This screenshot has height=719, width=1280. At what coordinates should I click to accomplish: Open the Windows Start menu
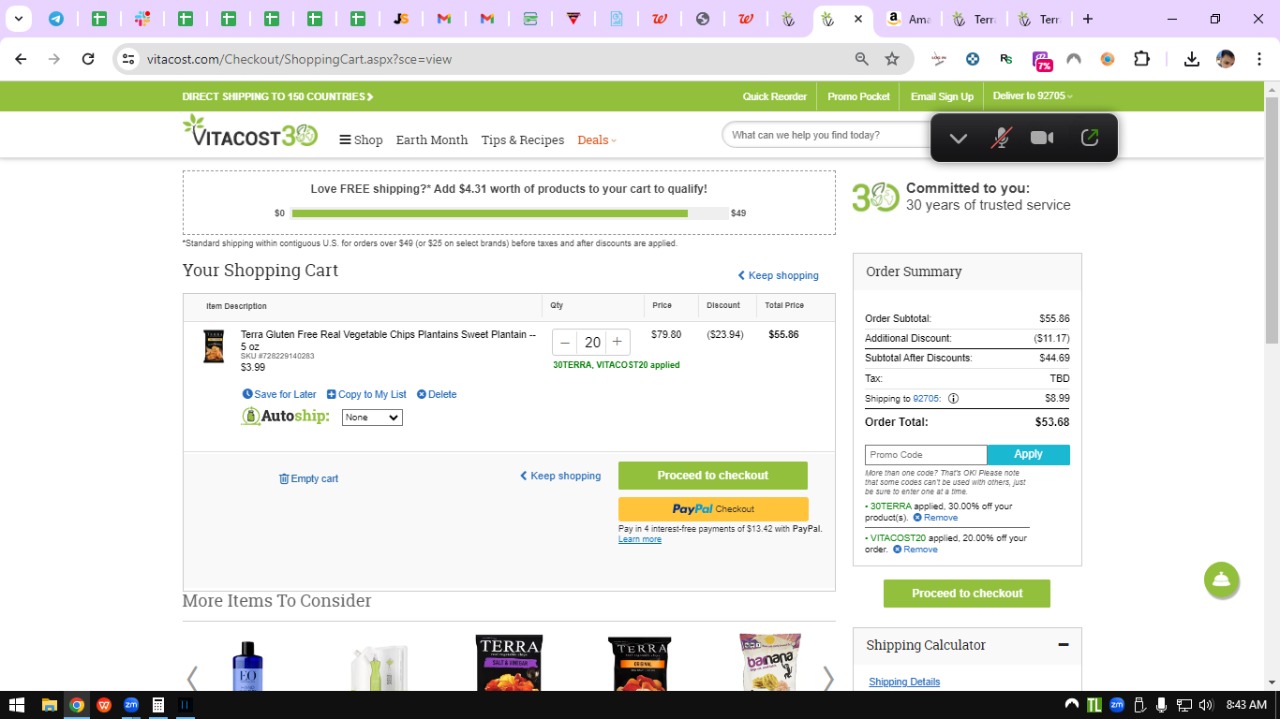(17, 705)
